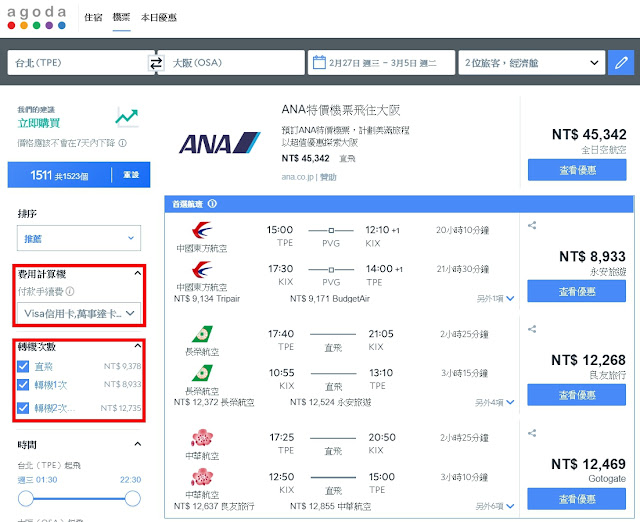Click the travel dates field
The height and width of the screenshot is (522, 640).
click(x=381, y=62)
